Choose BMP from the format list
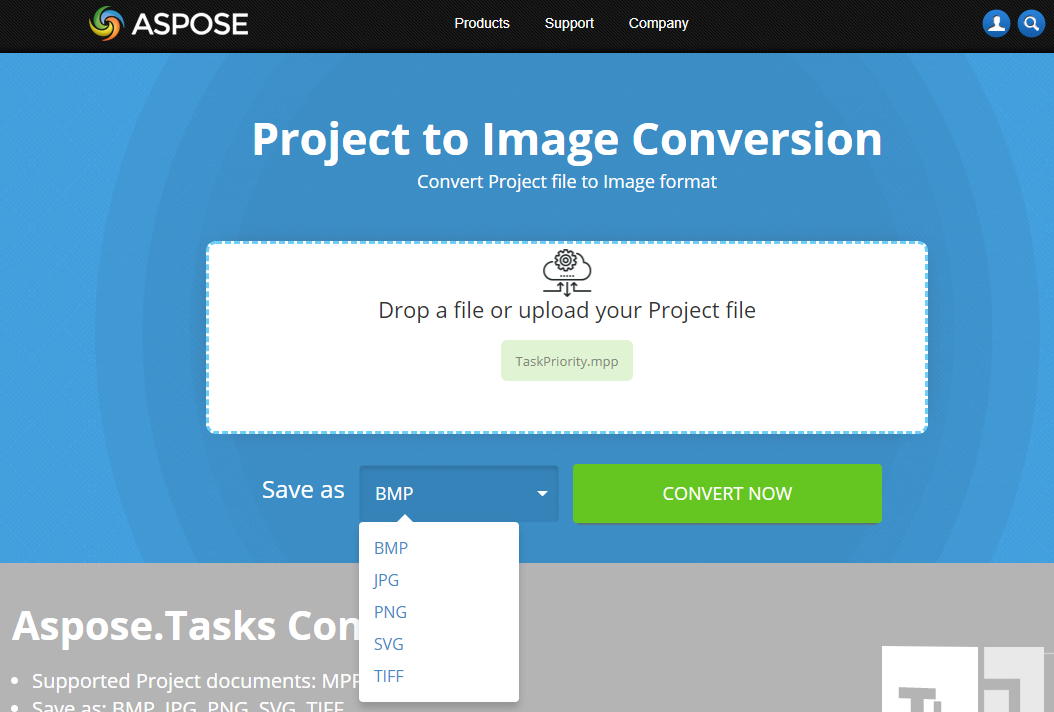 click(x=391, y=548)
